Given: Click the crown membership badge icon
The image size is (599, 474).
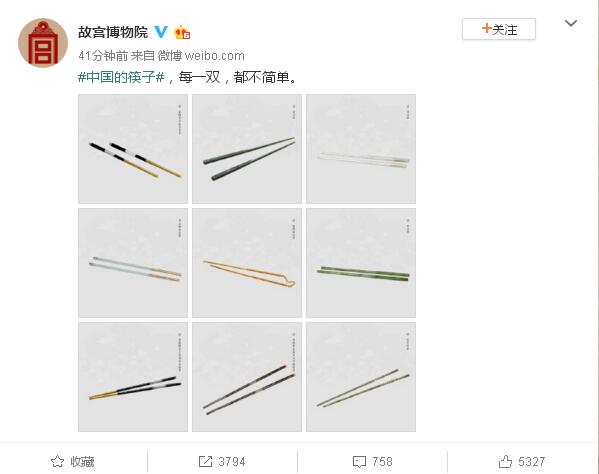Looking at the screenshot, I should (x=182, y=32).
